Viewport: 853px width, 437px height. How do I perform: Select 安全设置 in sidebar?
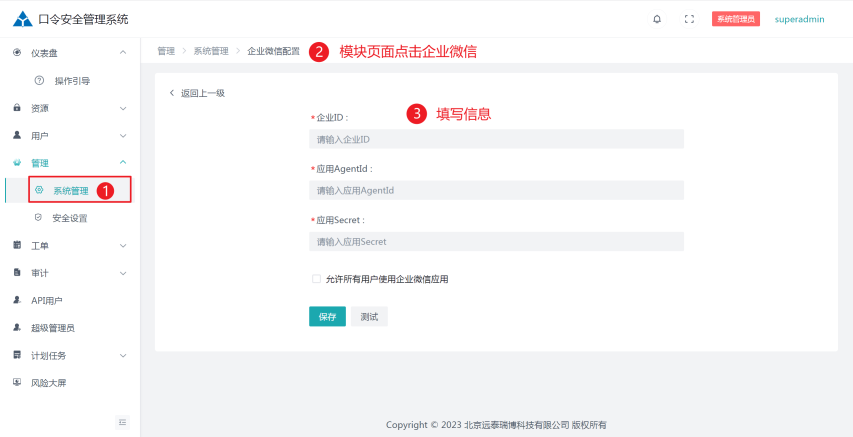(69, 217)
